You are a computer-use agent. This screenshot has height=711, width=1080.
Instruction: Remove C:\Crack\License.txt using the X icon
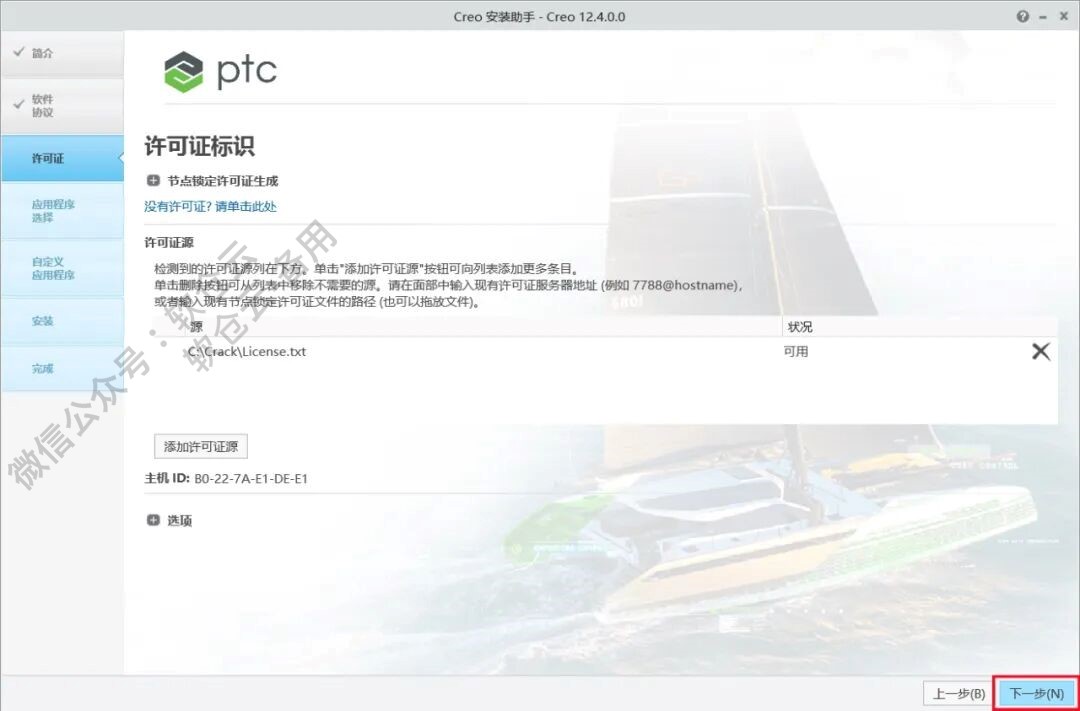(x=1040, y=351)
